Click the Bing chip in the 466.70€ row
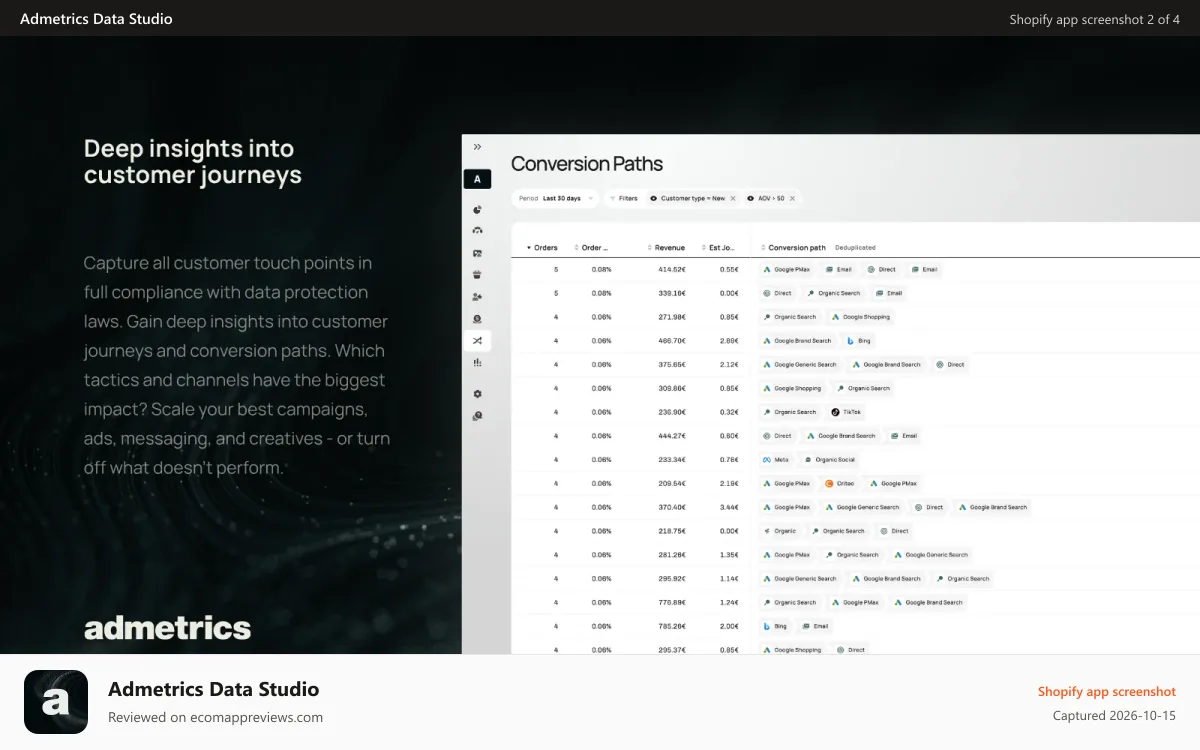1200x750 pixels. pyautogui.click(x=858, y=341)
